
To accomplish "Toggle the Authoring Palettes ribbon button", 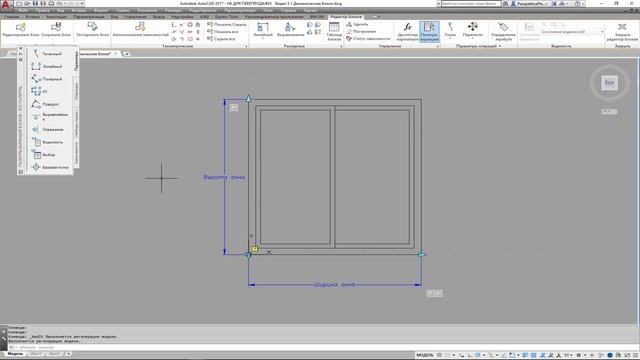I will (x=429, y=31).
